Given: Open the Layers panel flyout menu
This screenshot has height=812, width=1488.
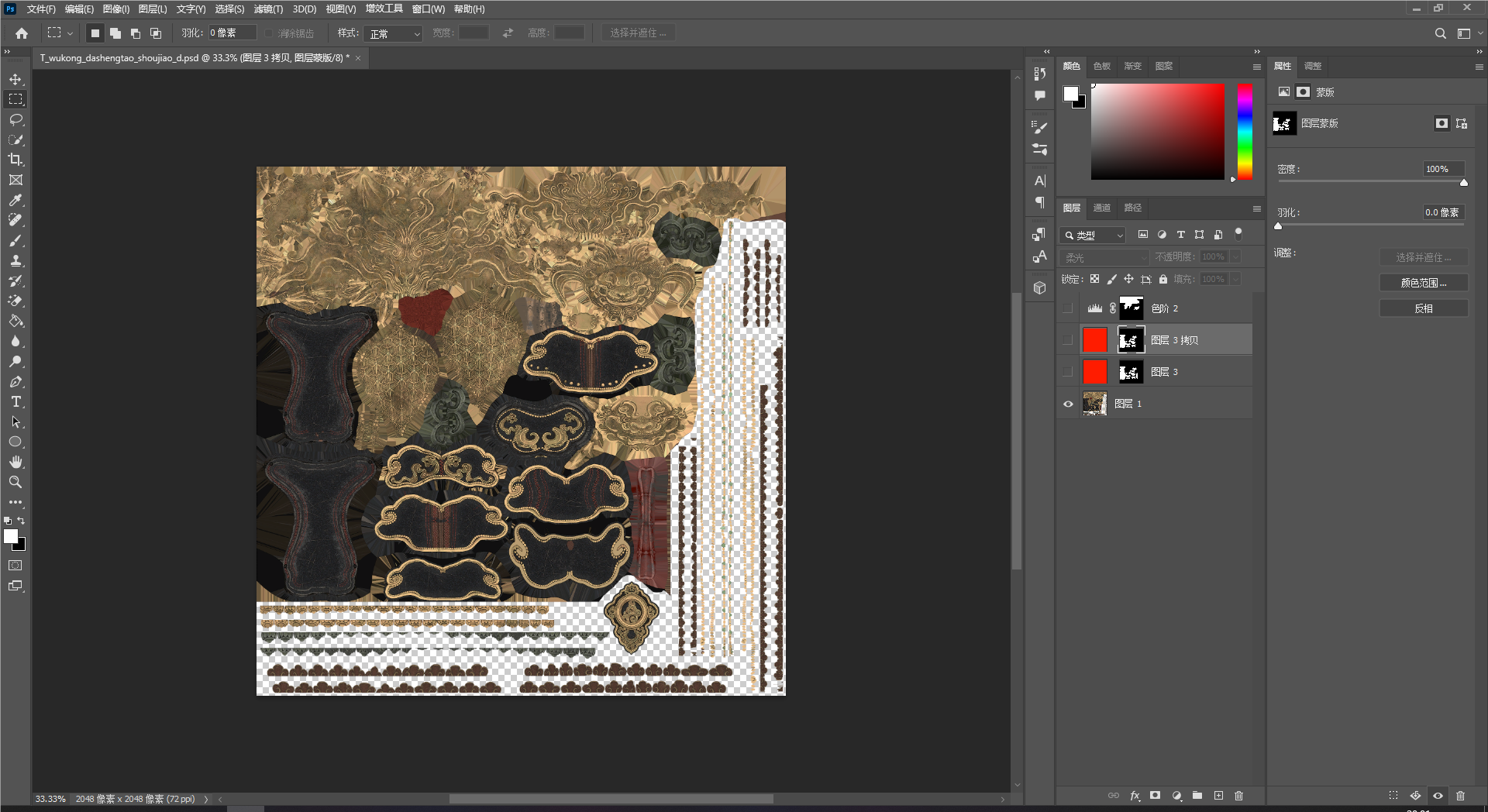Looking at the screenshot, I should tap(1256, 208).
